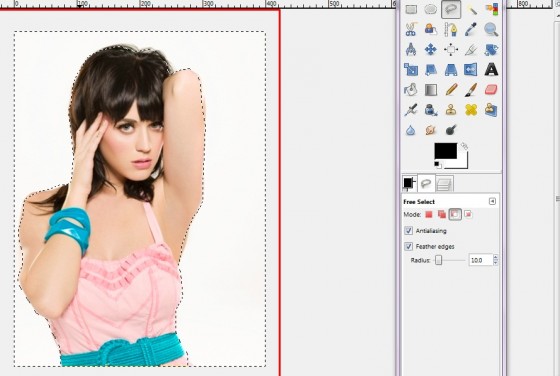This screenshot has width=560, height=376.
Task: Select the Fuzzy Select magic wand tool
Action: (x=471, y=9)
